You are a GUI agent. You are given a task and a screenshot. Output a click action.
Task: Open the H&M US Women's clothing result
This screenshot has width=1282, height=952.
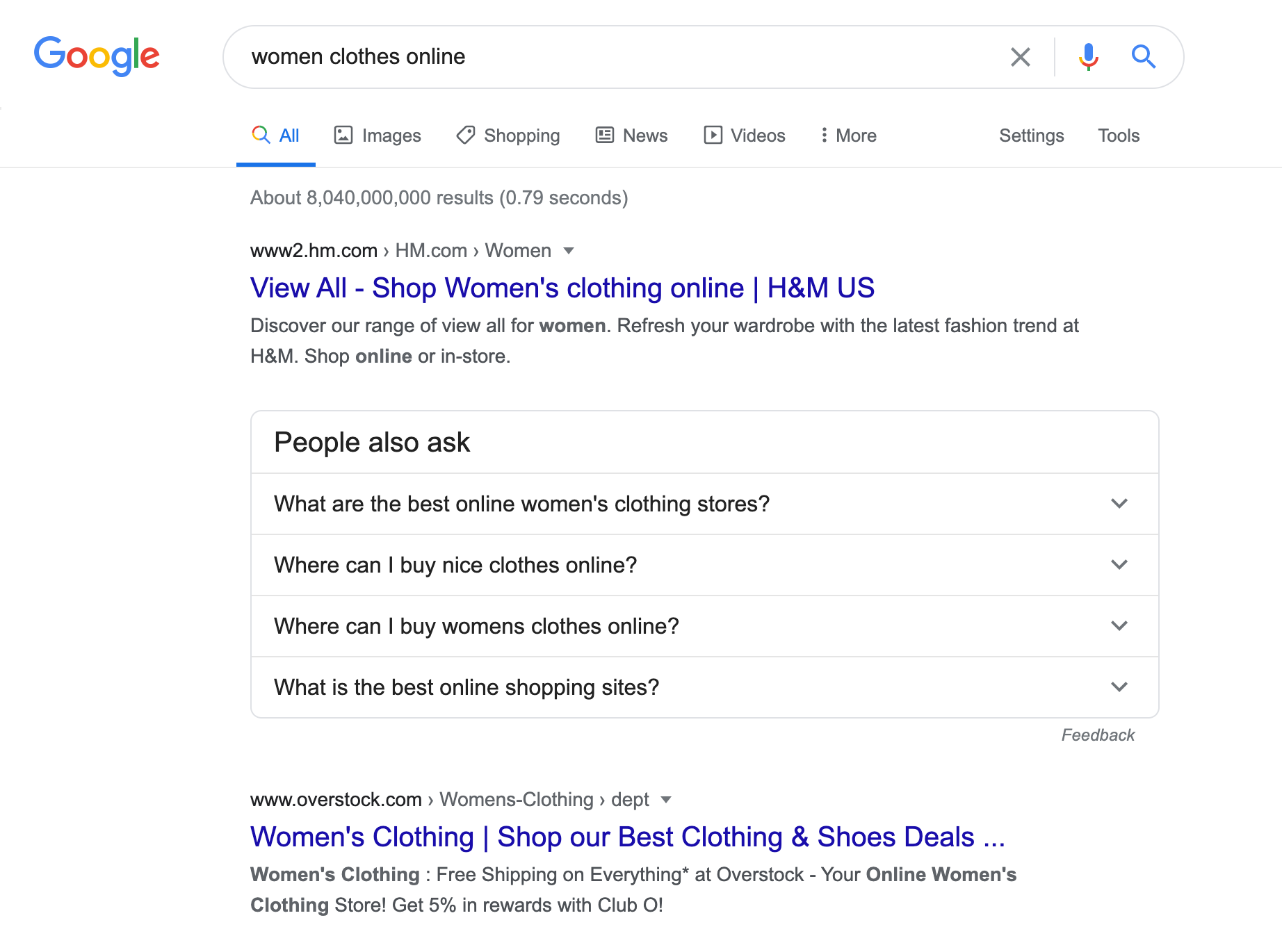coord(562,288)
